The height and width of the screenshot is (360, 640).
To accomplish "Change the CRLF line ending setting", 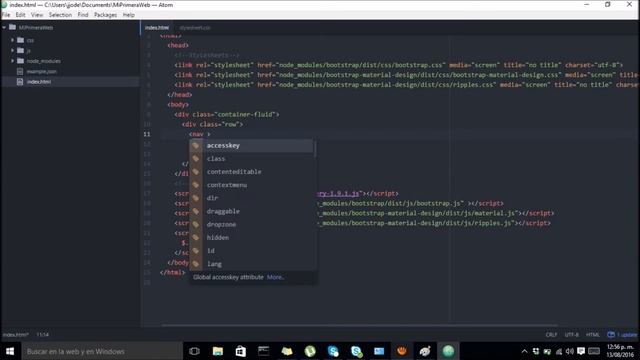I will pos(551,335).
